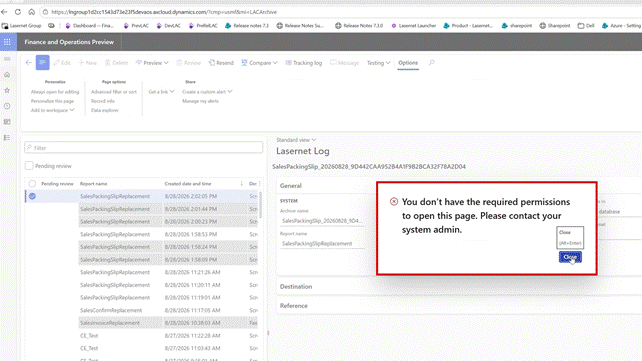This screenshot has width=642, height=361.
Task: Click the Report name field in General
Action: pos(322,244)
